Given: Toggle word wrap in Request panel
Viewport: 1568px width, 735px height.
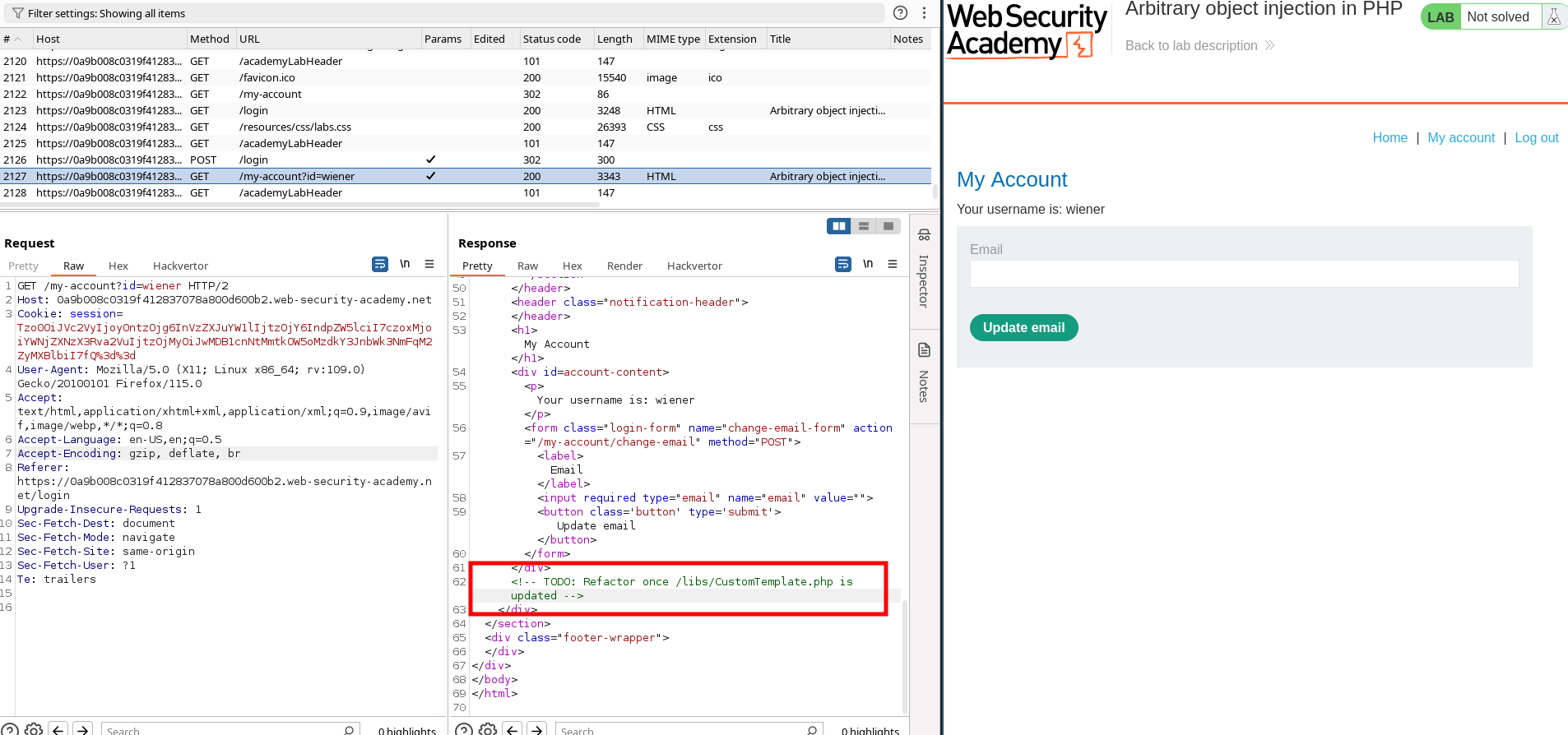Looking at the screenshot, I should click(380, 264).
